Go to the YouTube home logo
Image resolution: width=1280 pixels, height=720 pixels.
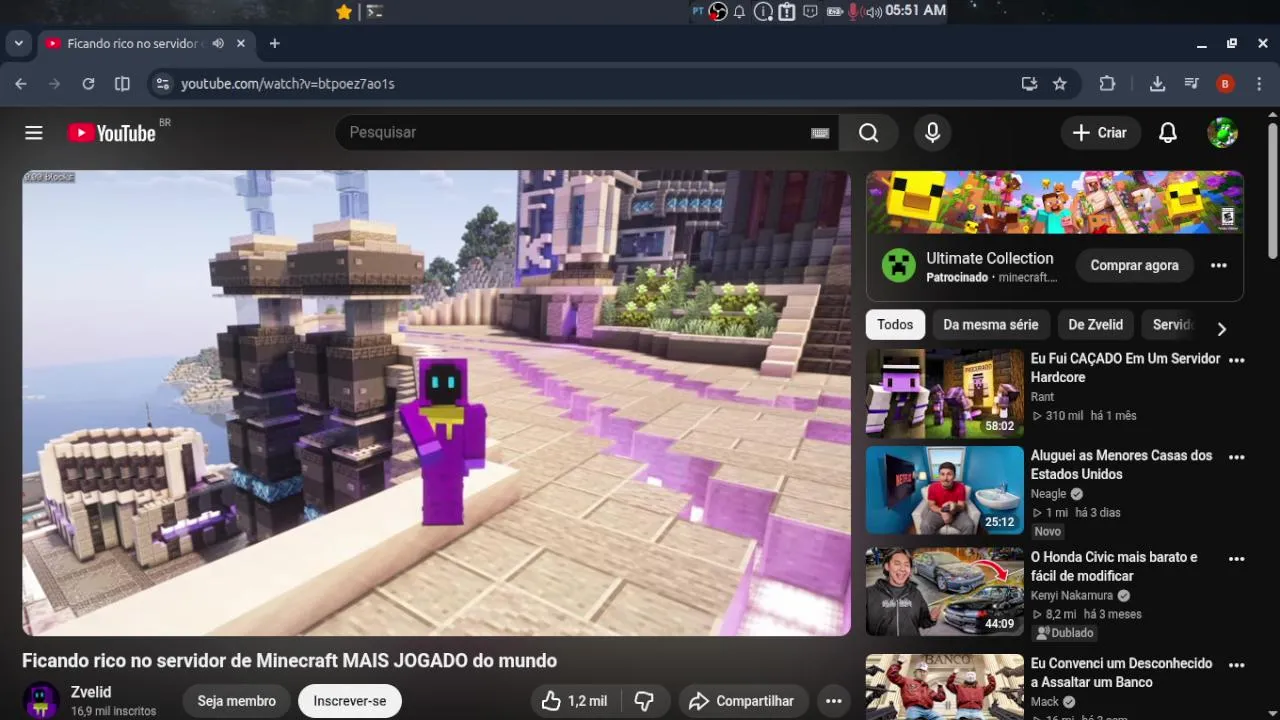tap(111, 133)
